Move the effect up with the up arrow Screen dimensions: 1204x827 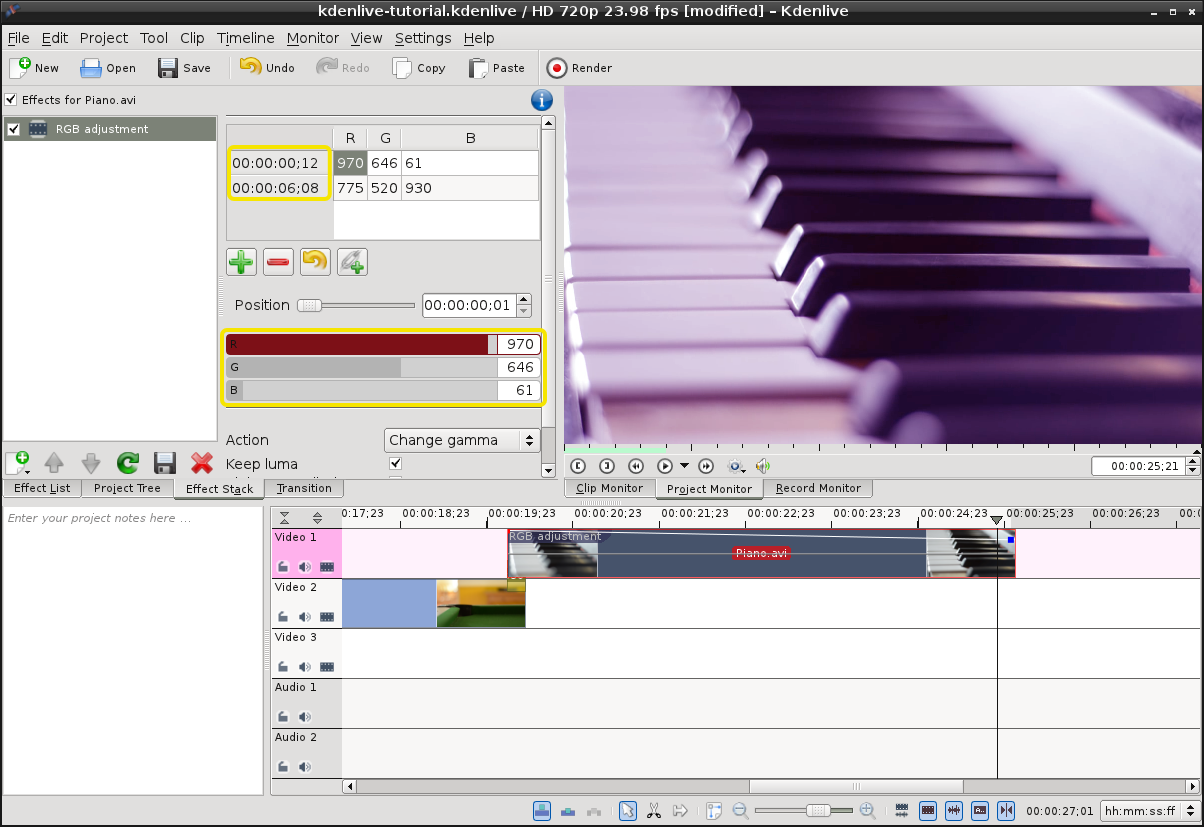pyautogui.click(x=54, y=463)
